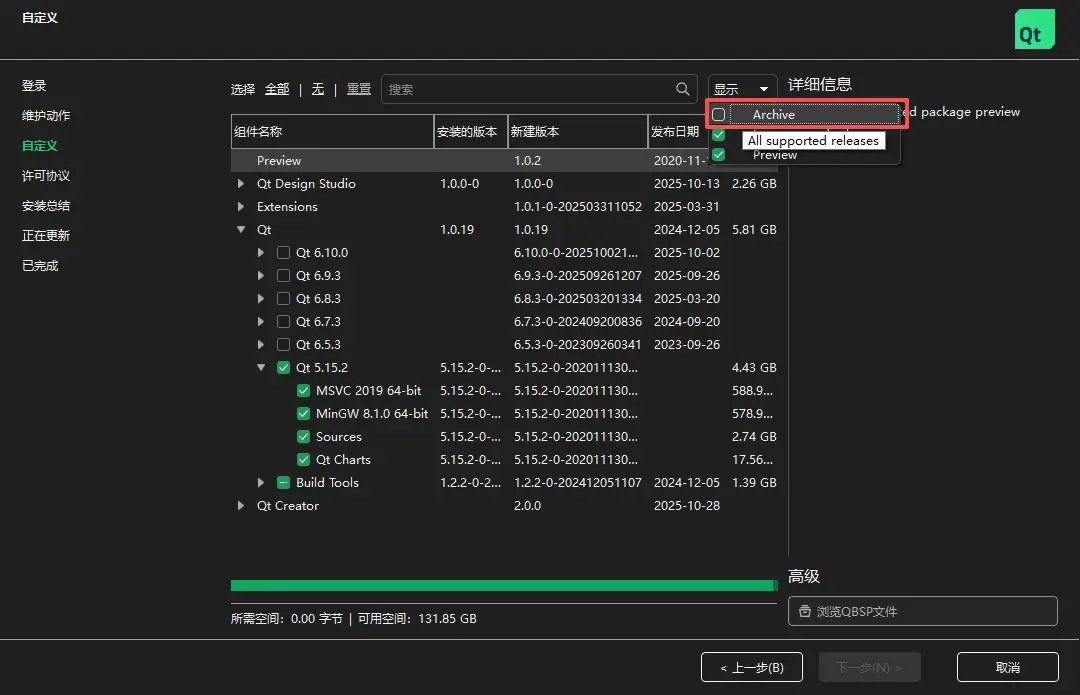Select the Preview menu entry label
The image size is (1080, 695).
click(775, 155)
